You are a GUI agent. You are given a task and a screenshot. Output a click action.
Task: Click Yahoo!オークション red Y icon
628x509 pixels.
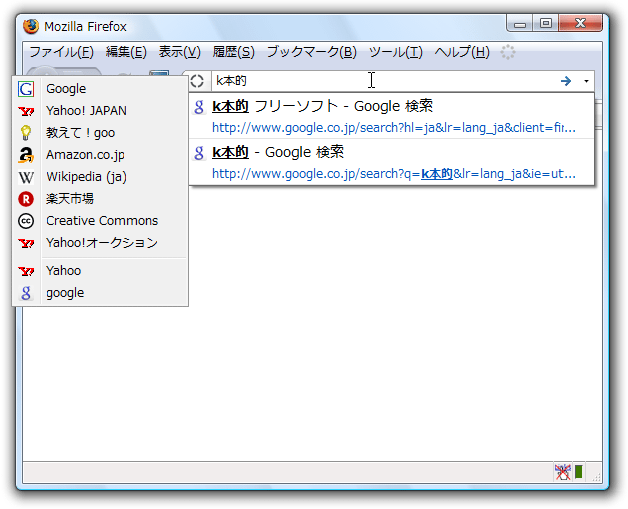(26, 243)
